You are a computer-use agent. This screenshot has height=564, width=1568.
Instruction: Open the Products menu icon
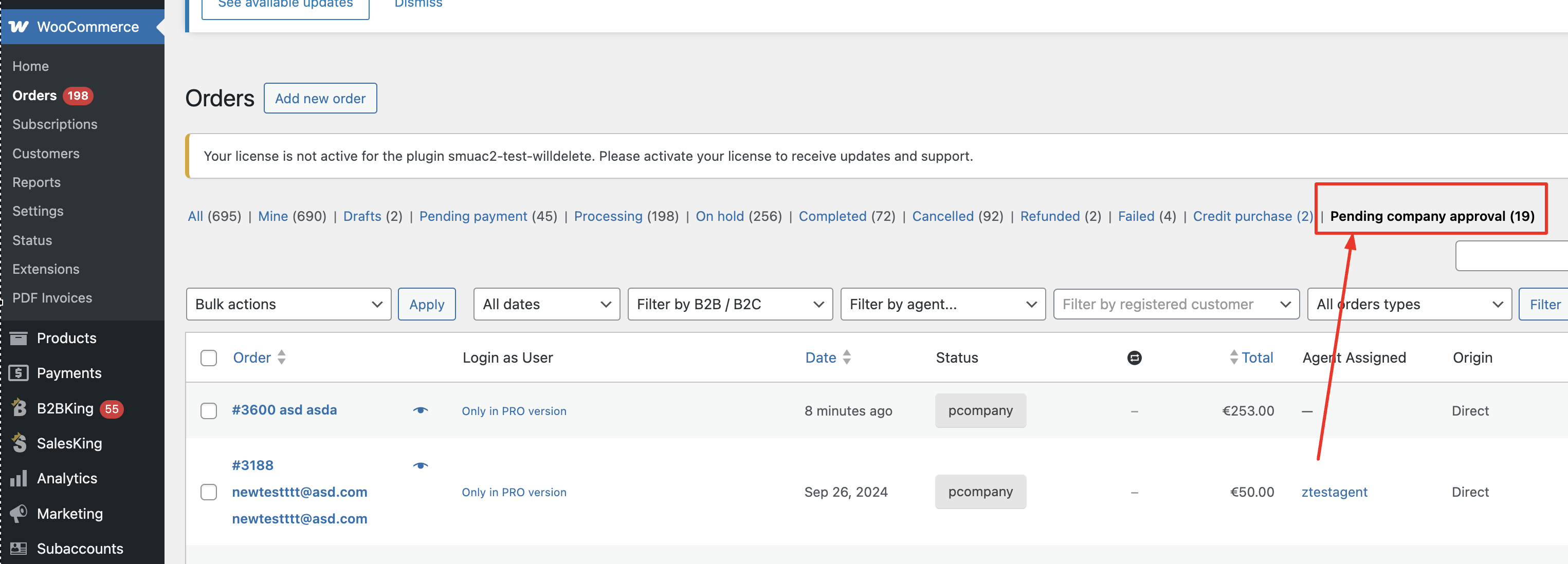click(x=19, y=337)
